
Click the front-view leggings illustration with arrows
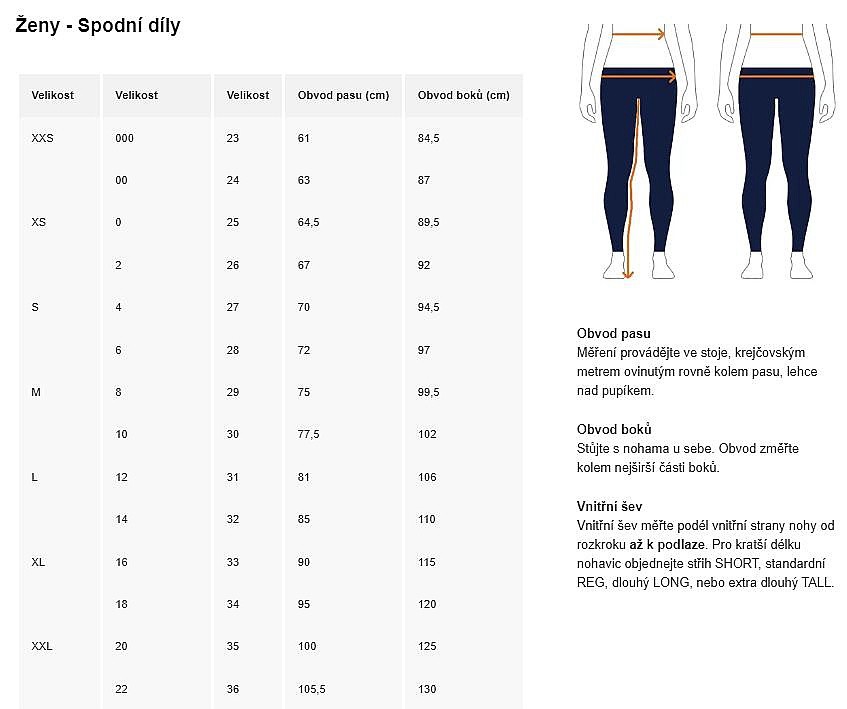pos(638,152)
